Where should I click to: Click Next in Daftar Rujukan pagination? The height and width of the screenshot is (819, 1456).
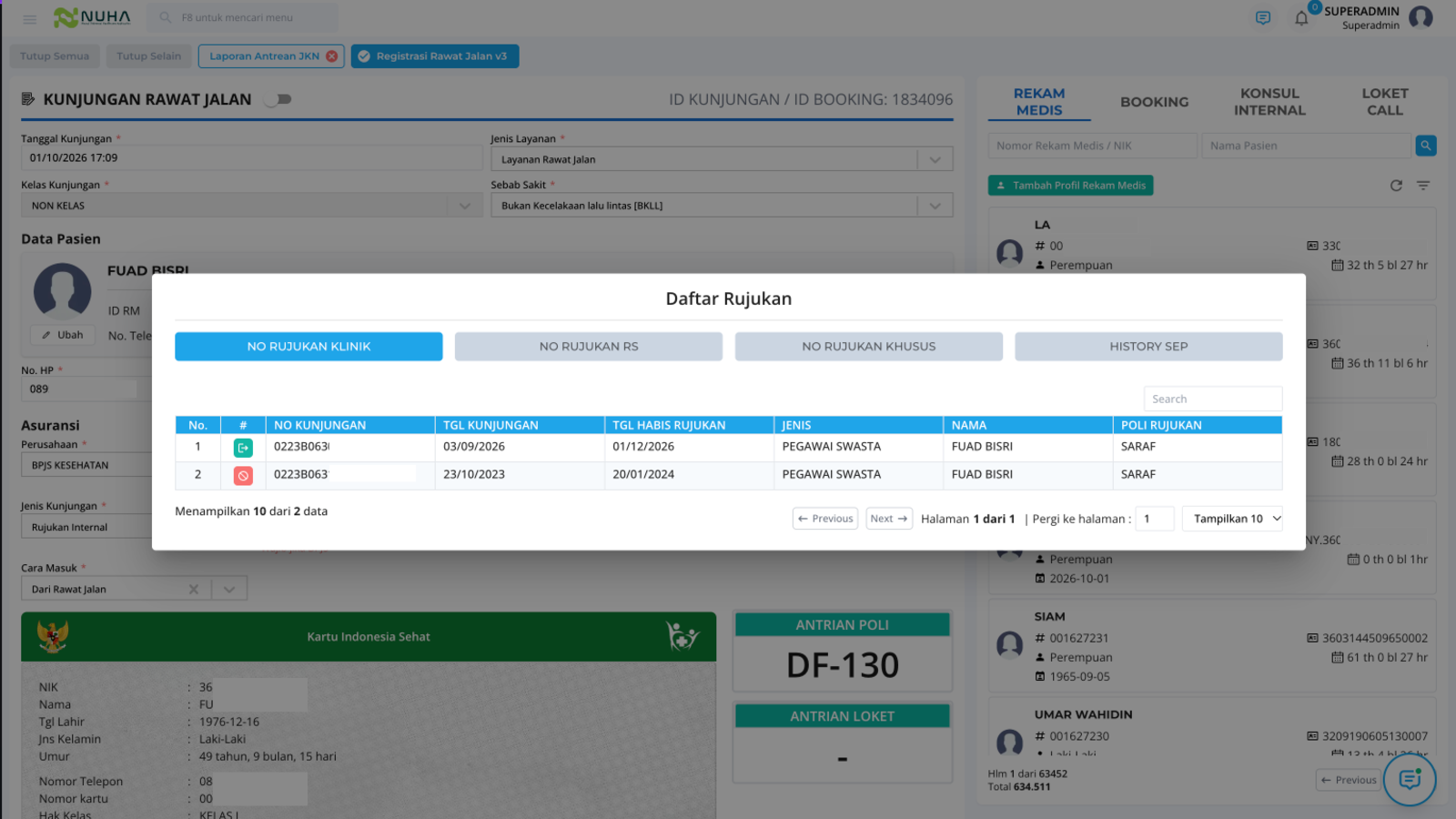pyautogui.click(x=889, y=519)
